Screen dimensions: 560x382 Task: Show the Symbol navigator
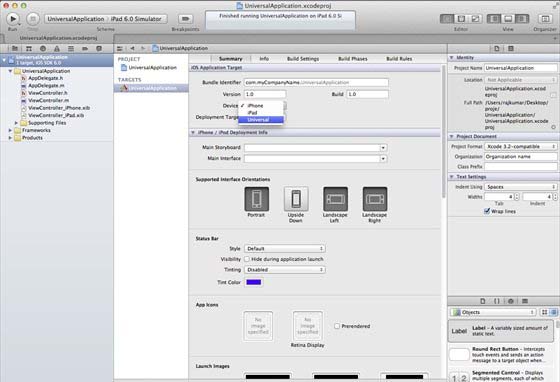click(29, 49)
